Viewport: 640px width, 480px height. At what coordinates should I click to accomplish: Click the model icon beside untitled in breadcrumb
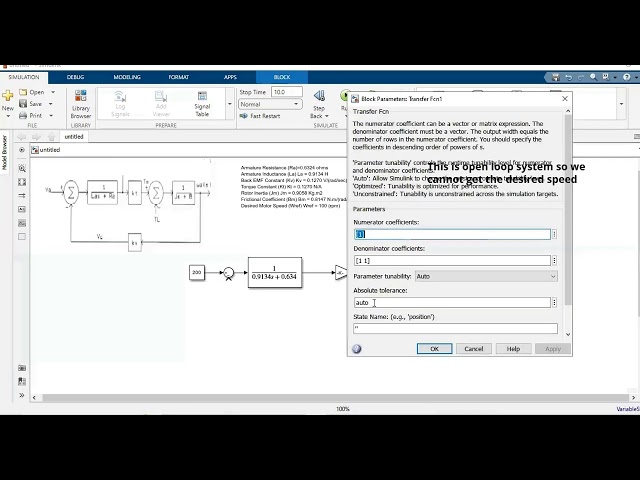(35, 150)
